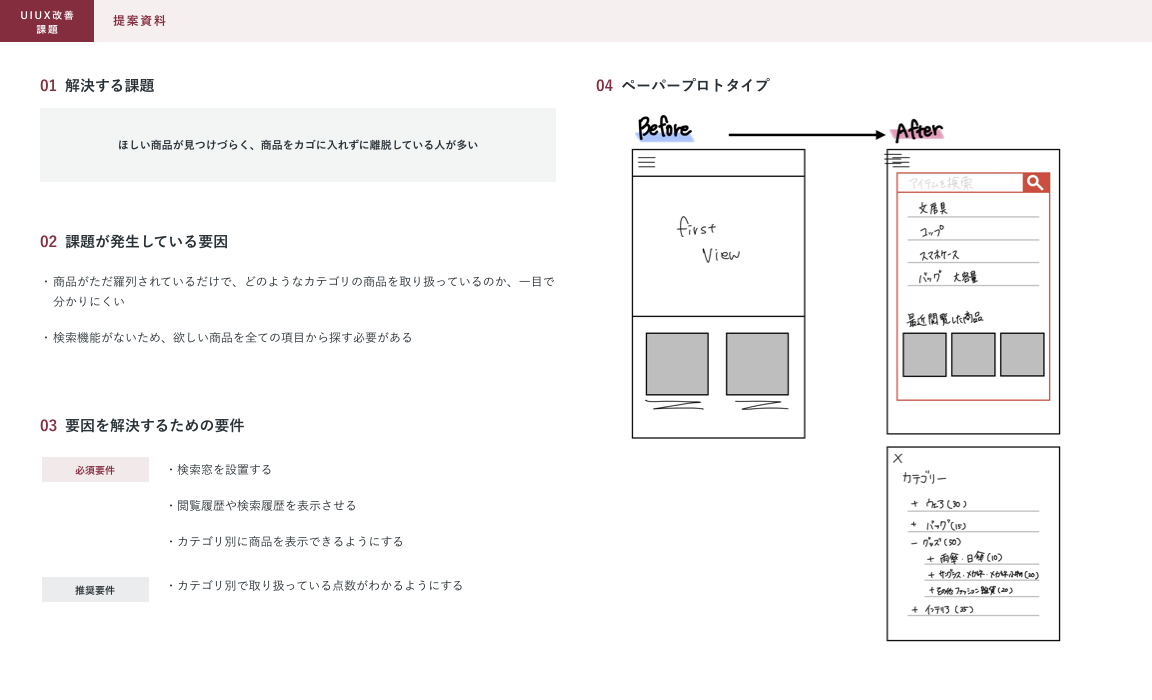Viewport: 1152px width, 700px height.
Task: Click the 推奨要件 label badge
Action: 95,590
